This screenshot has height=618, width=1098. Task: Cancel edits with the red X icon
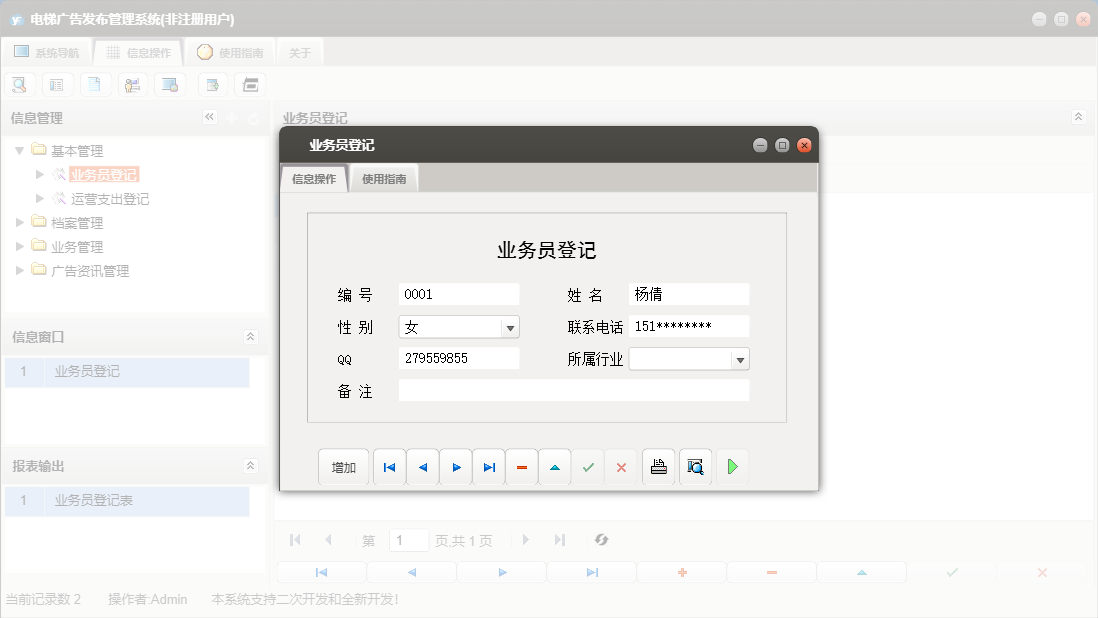[621, 466]
